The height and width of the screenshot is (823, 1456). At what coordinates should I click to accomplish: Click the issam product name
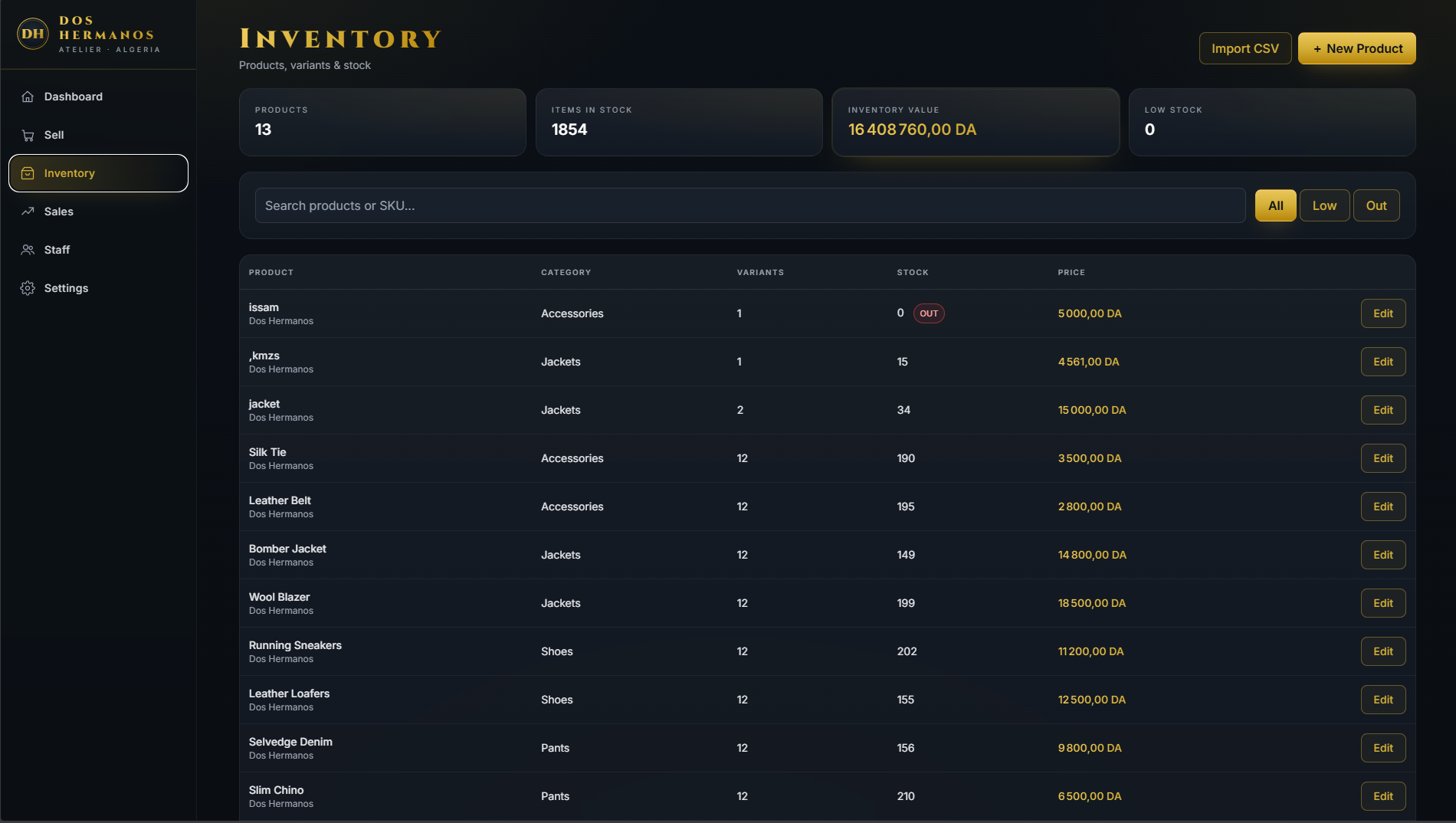264,307
